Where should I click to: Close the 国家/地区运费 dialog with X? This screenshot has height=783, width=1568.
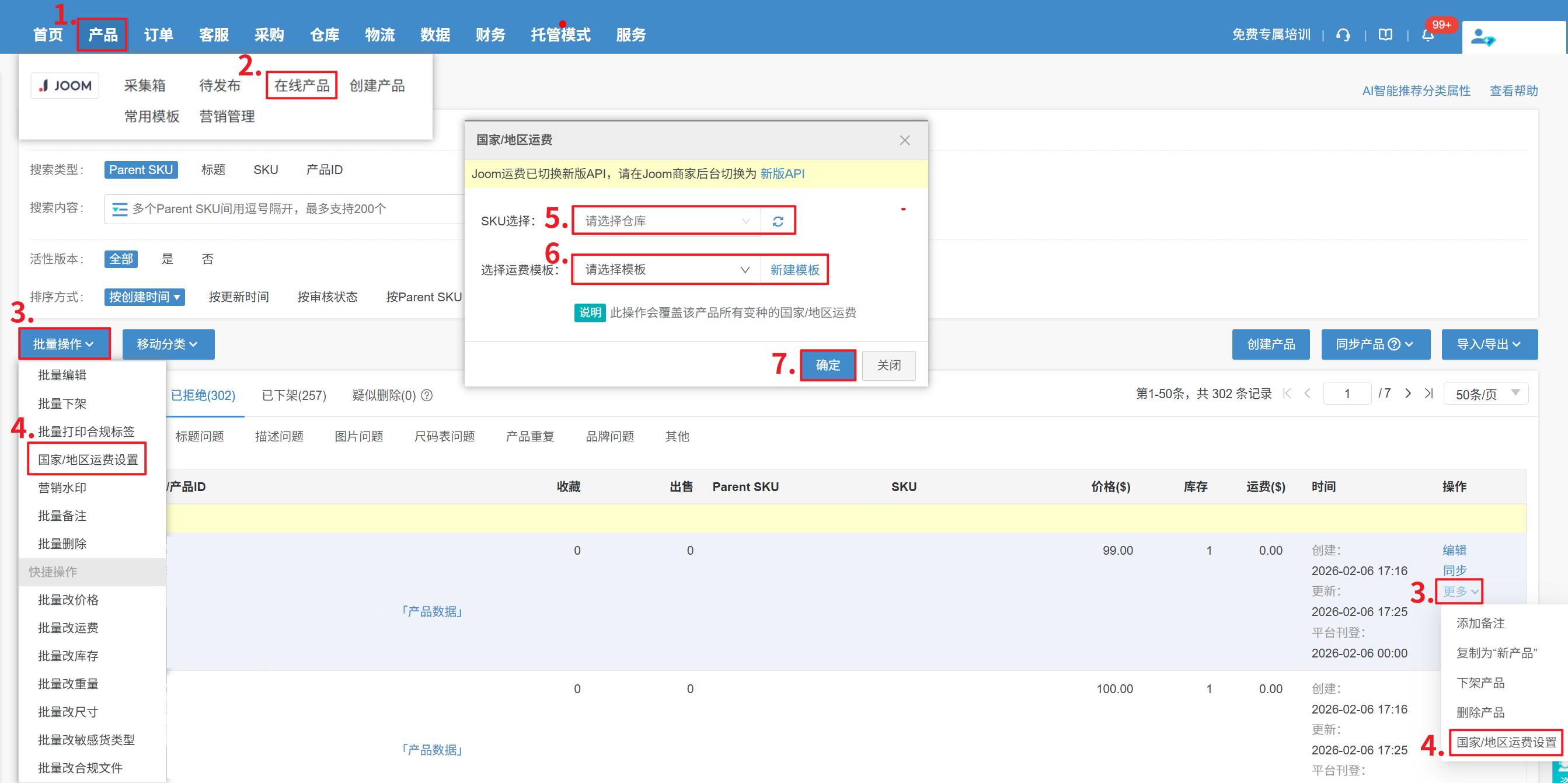click(904, 141)
